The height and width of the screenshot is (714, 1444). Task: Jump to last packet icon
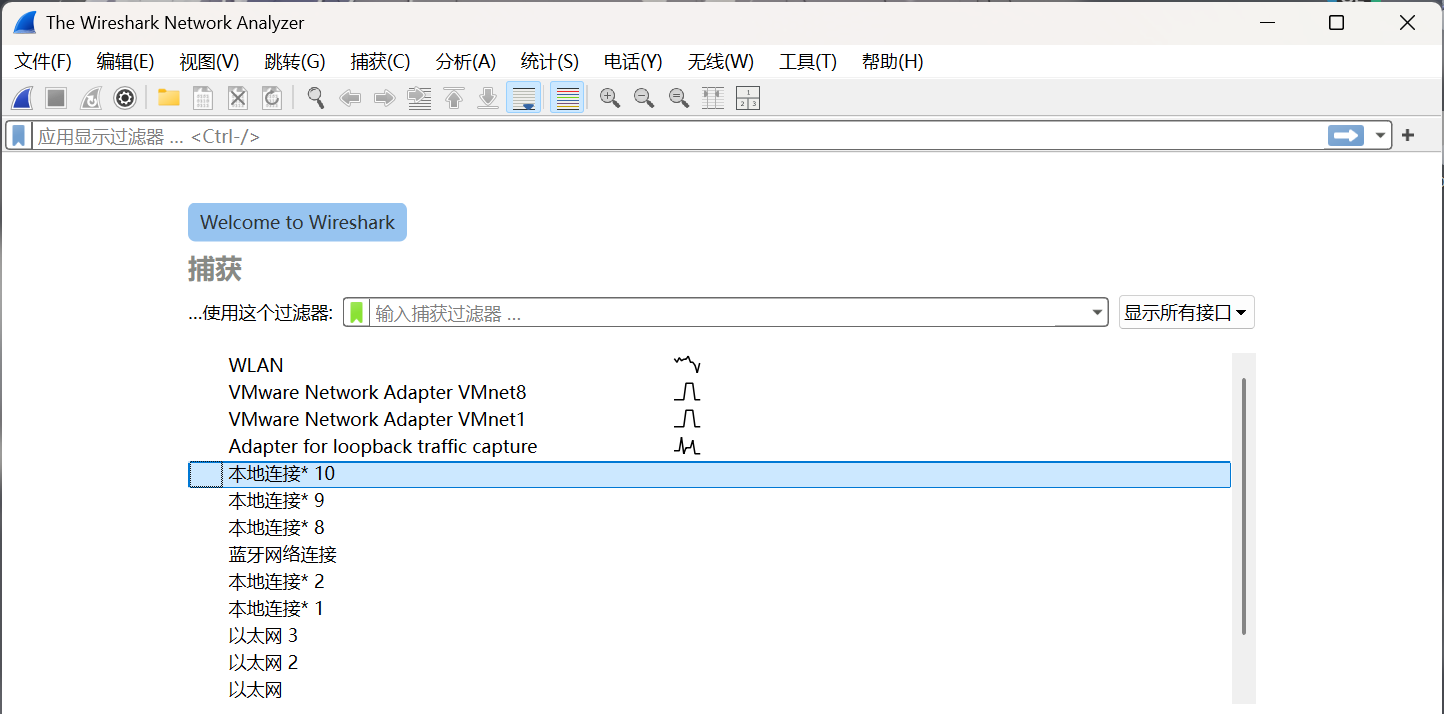[x=488, y=98]
